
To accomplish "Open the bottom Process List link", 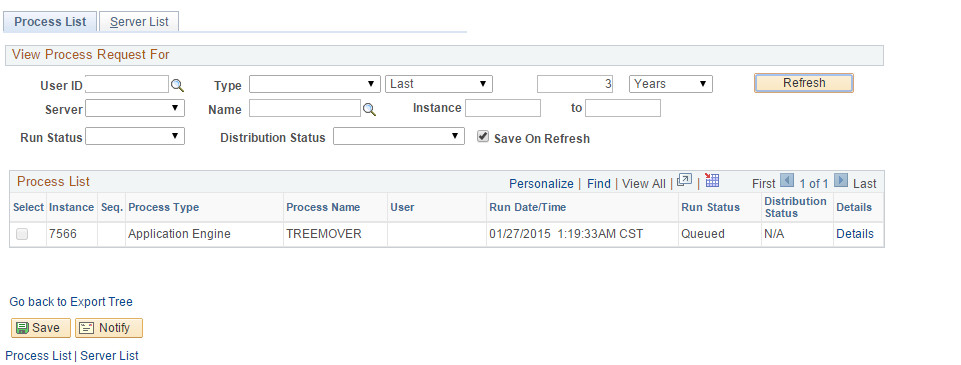I will [38, 355].
